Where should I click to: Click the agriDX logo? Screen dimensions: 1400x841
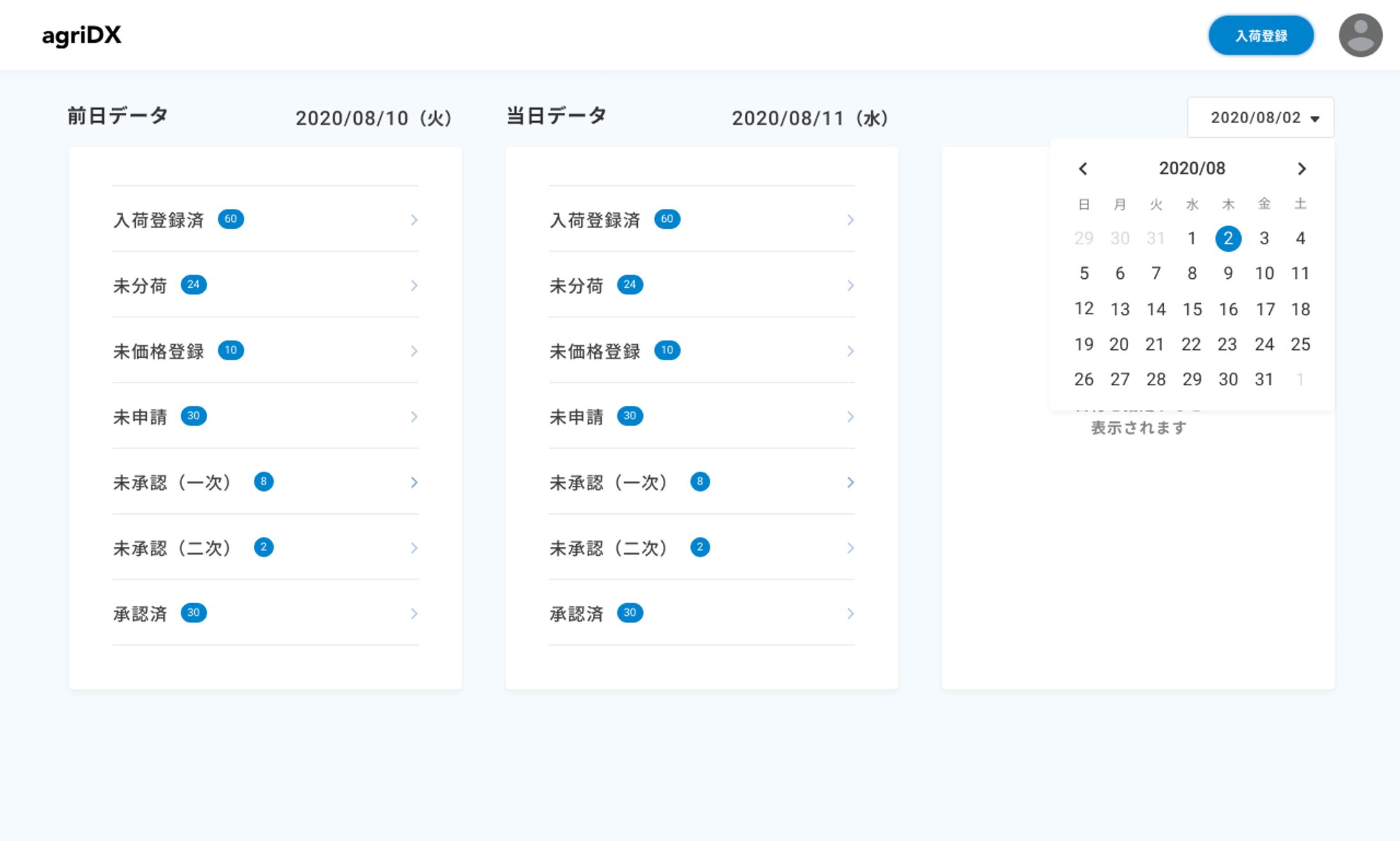tap(81, 36)
